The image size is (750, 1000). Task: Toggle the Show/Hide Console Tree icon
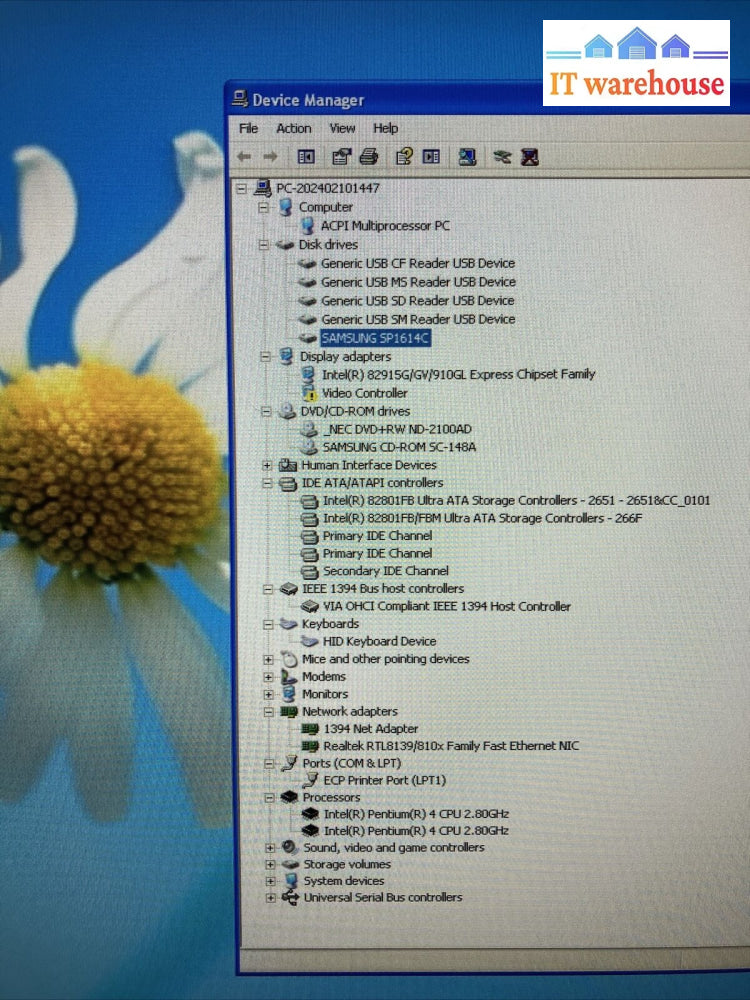[306, 157]
